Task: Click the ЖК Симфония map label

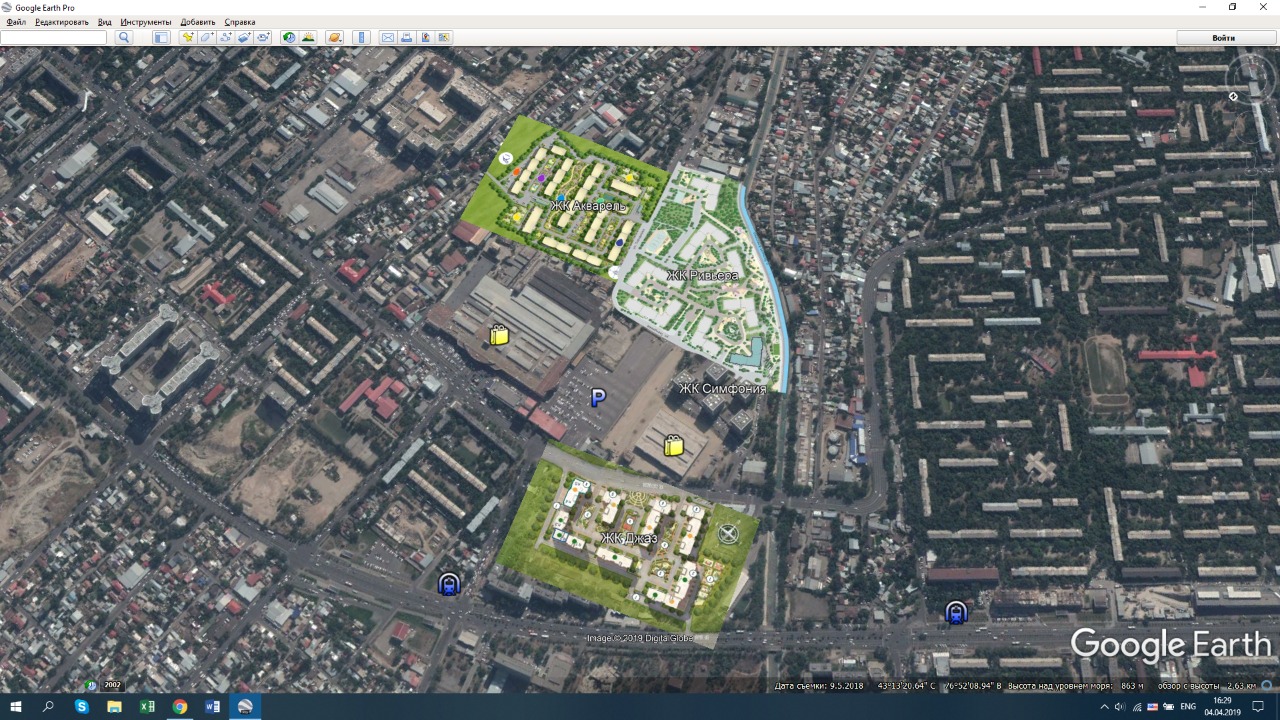Action: (722, 389)
